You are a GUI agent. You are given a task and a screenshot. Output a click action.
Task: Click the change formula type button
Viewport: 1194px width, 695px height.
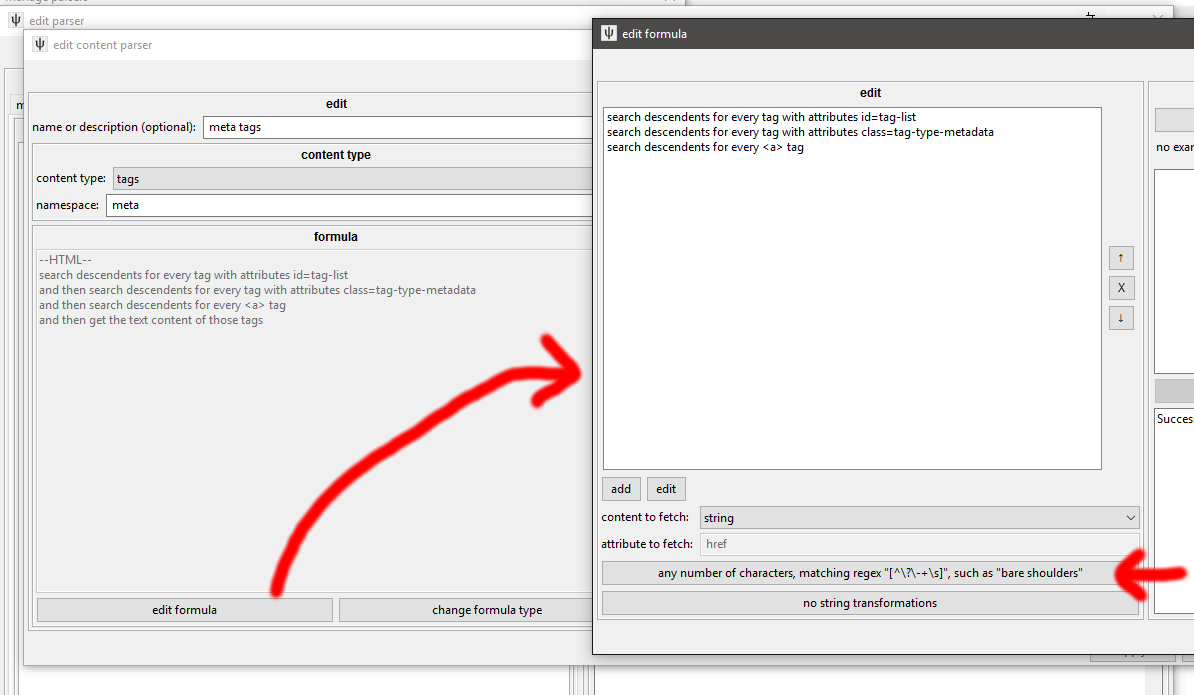466,610
